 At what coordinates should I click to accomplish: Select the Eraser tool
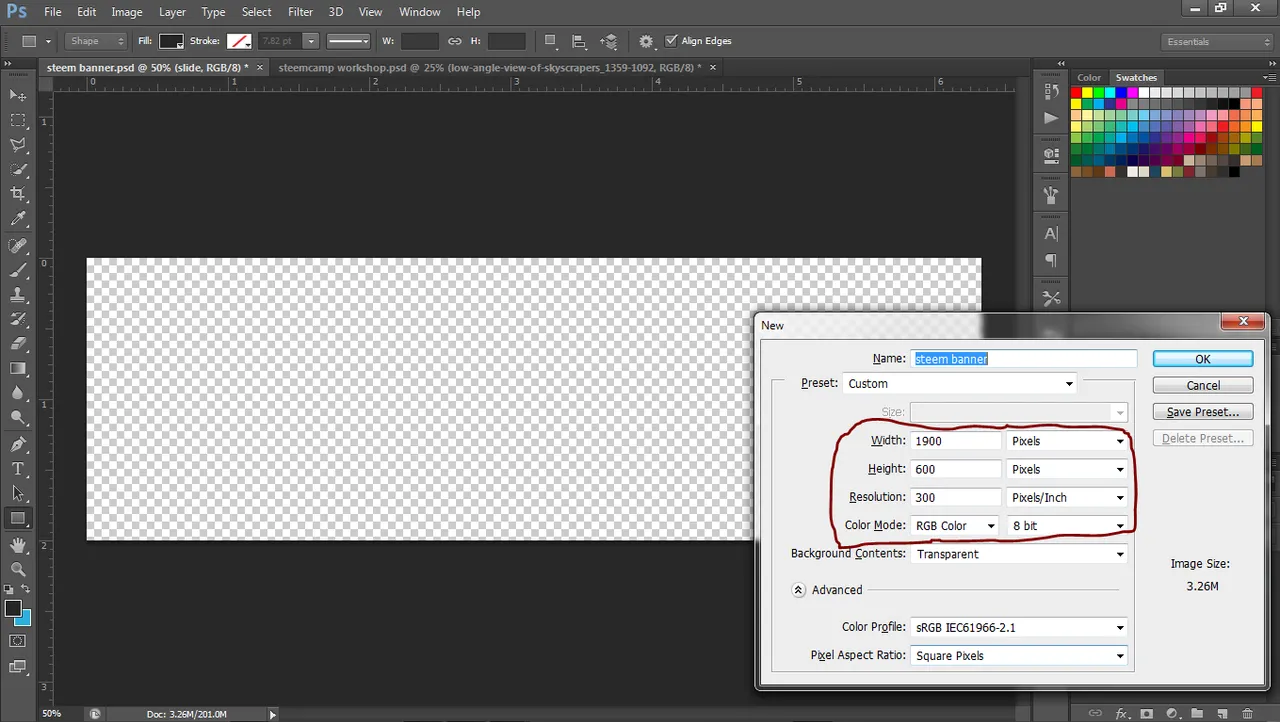[18, 345]
